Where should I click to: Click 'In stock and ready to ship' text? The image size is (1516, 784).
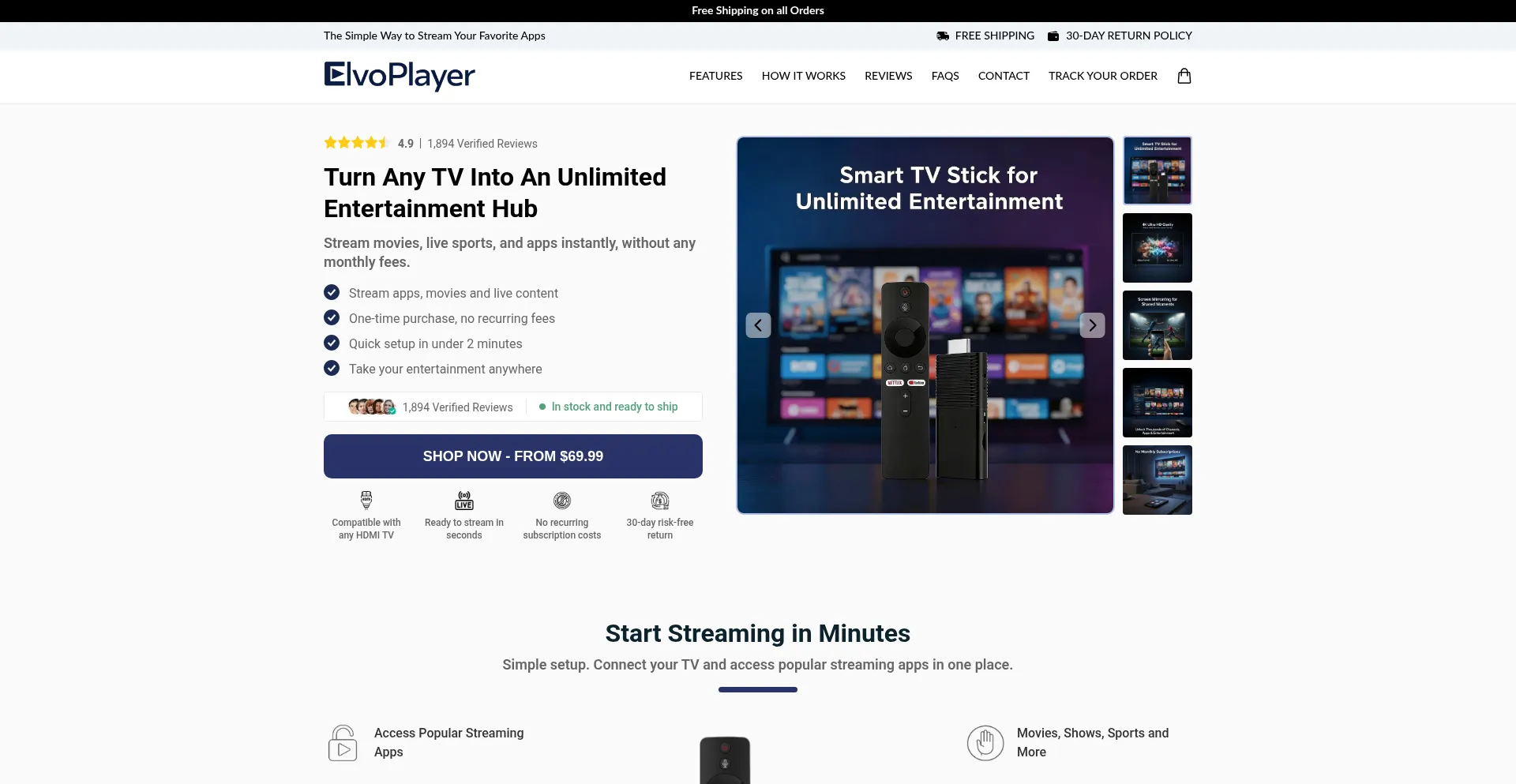614,407
